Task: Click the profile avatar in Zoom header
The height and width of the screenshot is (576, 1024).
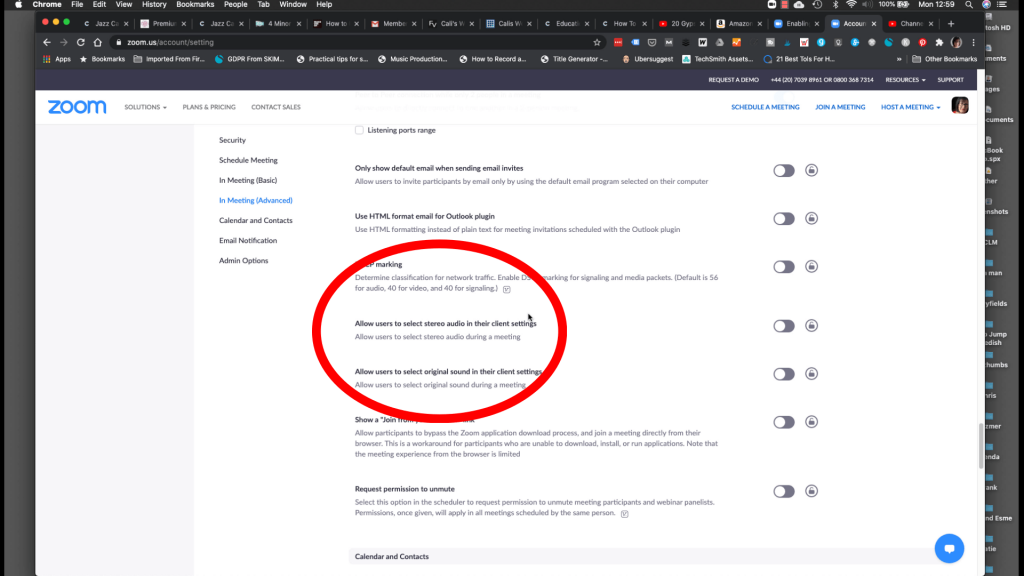Action: 959,106
